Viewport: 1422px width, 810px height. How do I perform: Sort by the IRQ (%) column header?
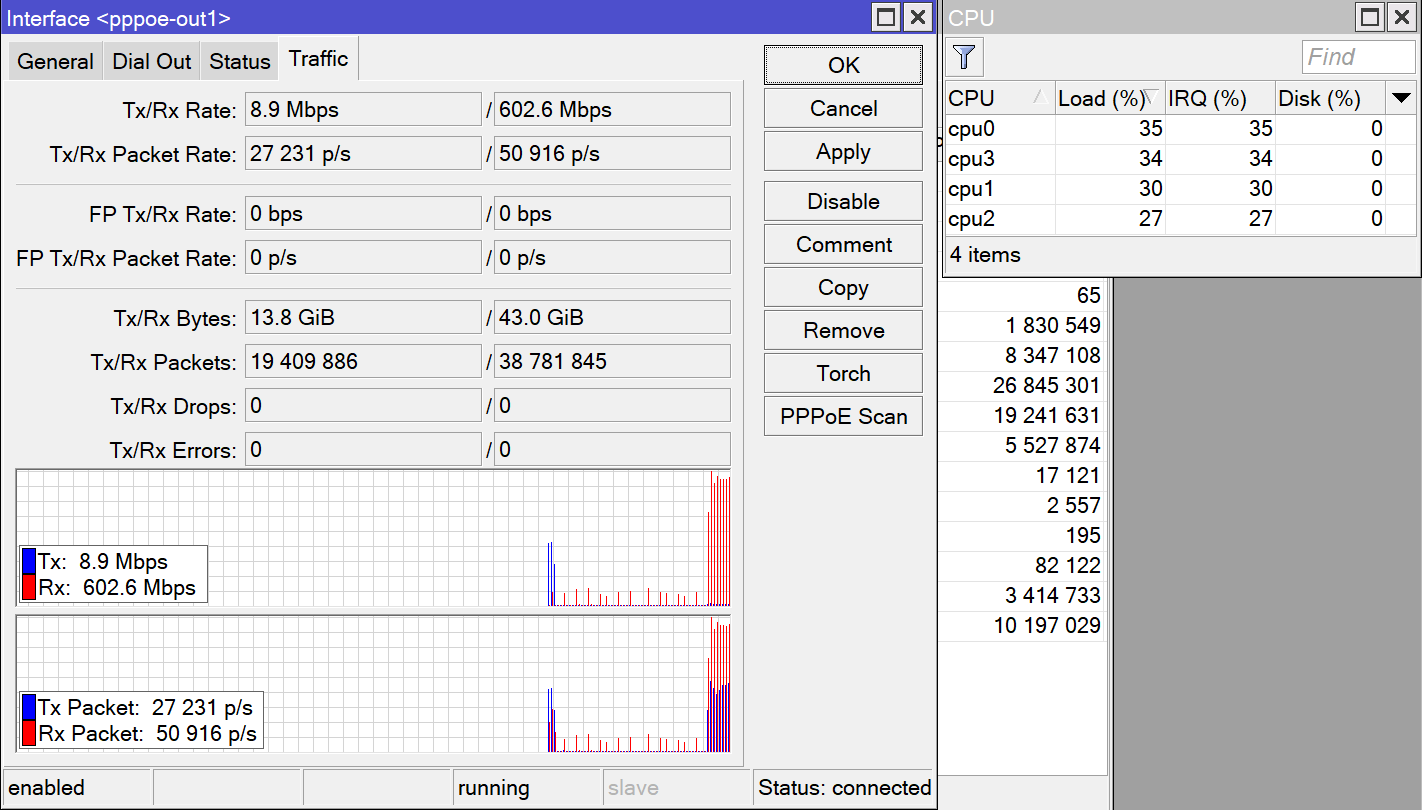[x=1220, y=98]
